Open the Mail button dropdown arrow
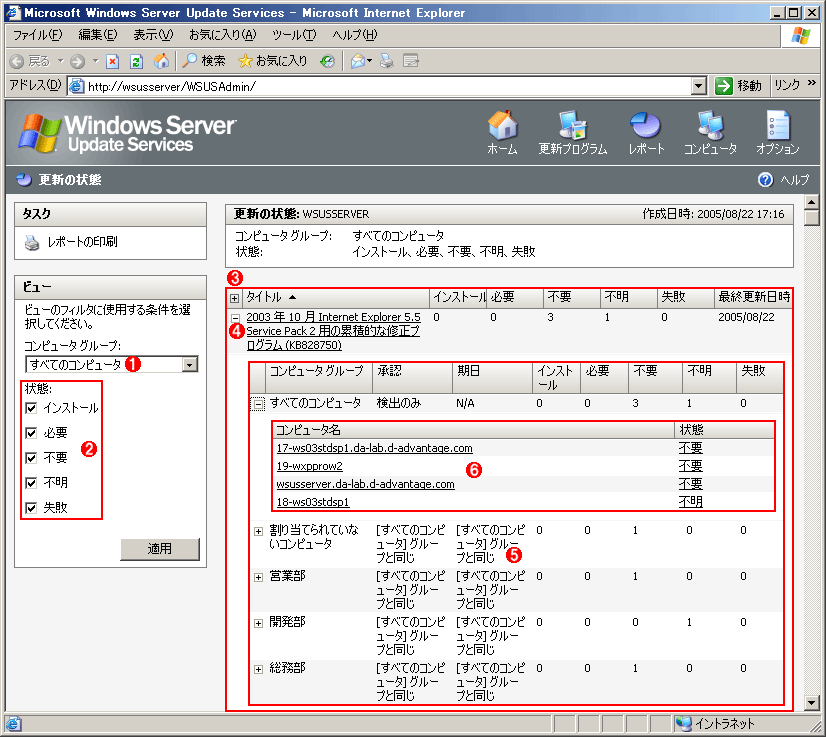The width and height of the screenshot is (826, 737). (370, 61)
